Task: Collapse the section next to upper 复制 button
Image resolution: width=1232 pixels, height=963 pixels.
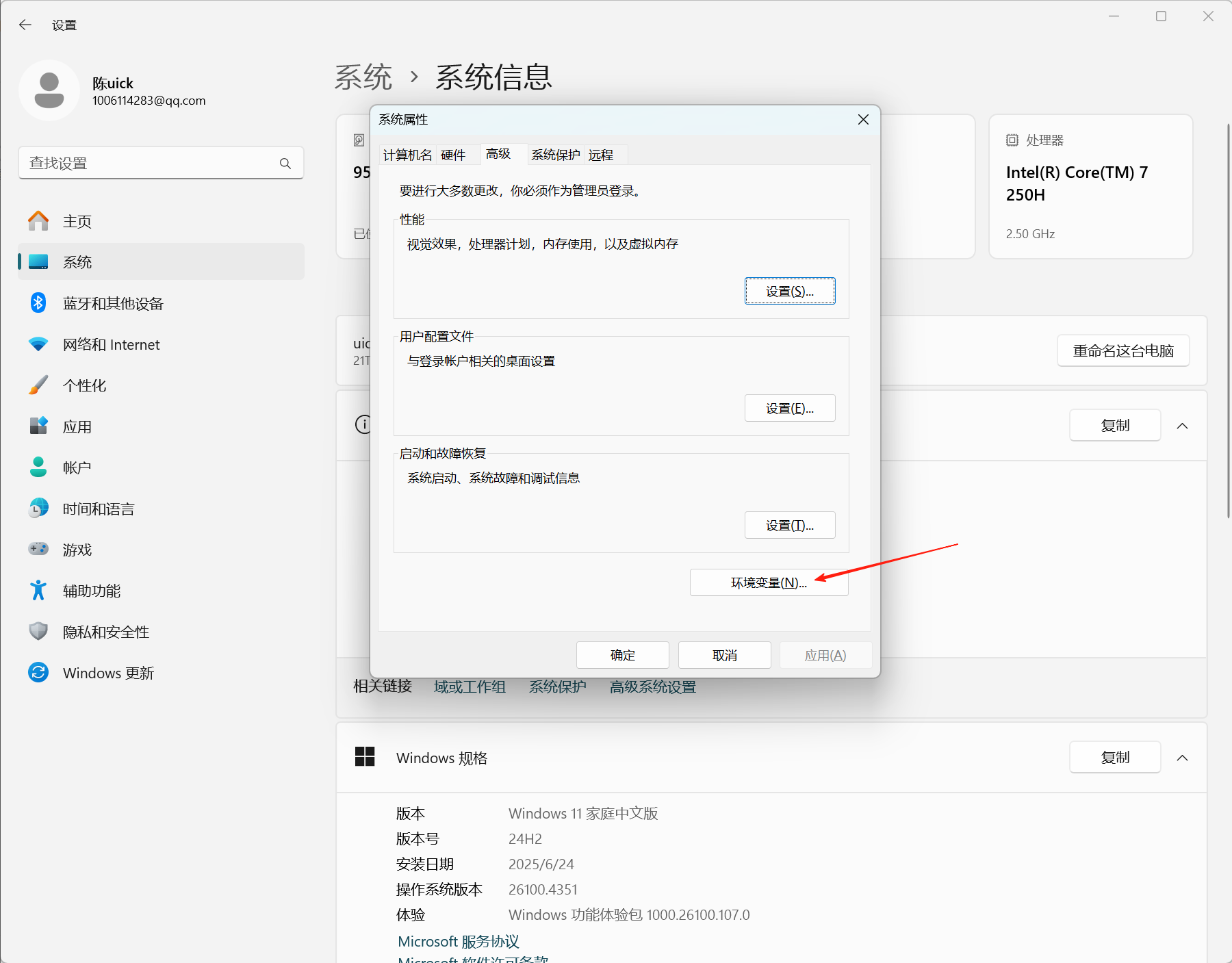Action: tap(1183, 425)
